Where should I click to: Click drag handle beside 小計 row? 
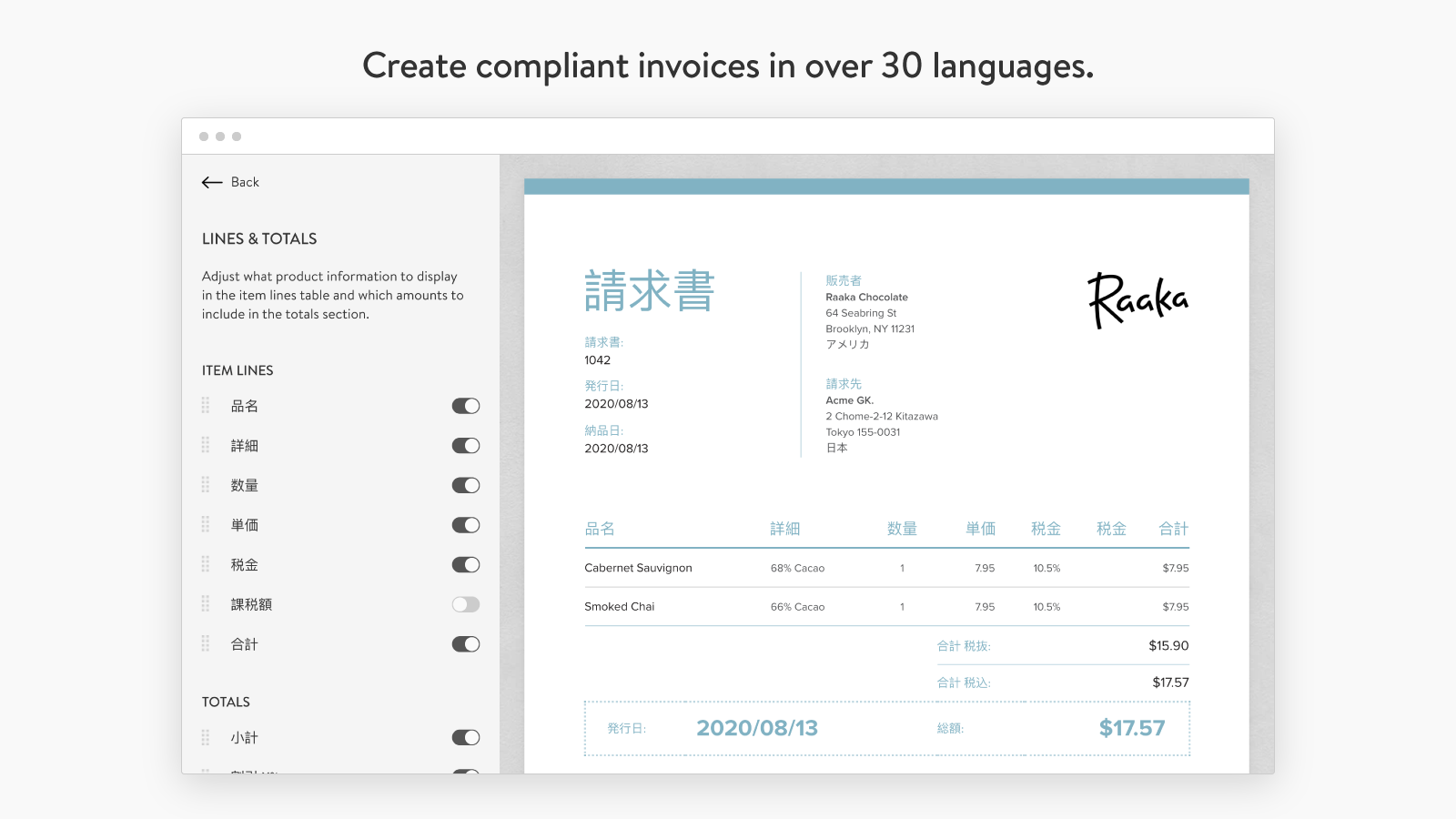point(206,737)
